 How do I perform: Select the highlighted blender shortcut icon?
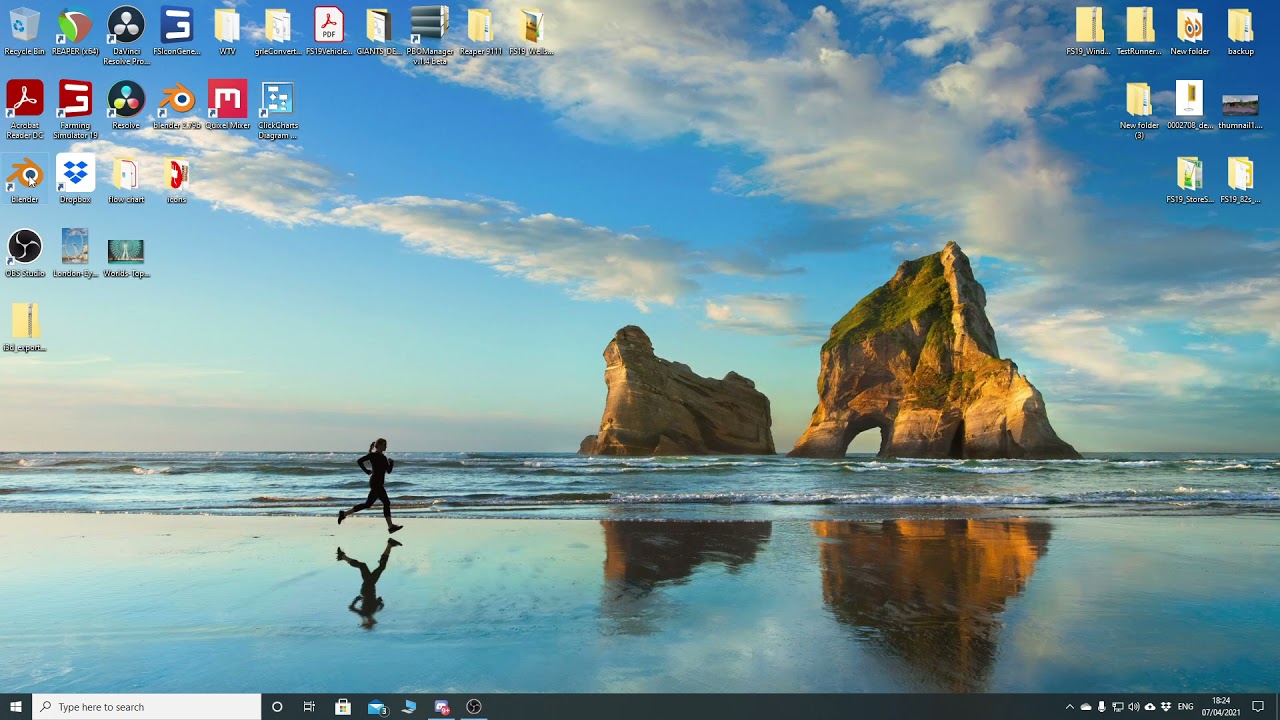24,179
